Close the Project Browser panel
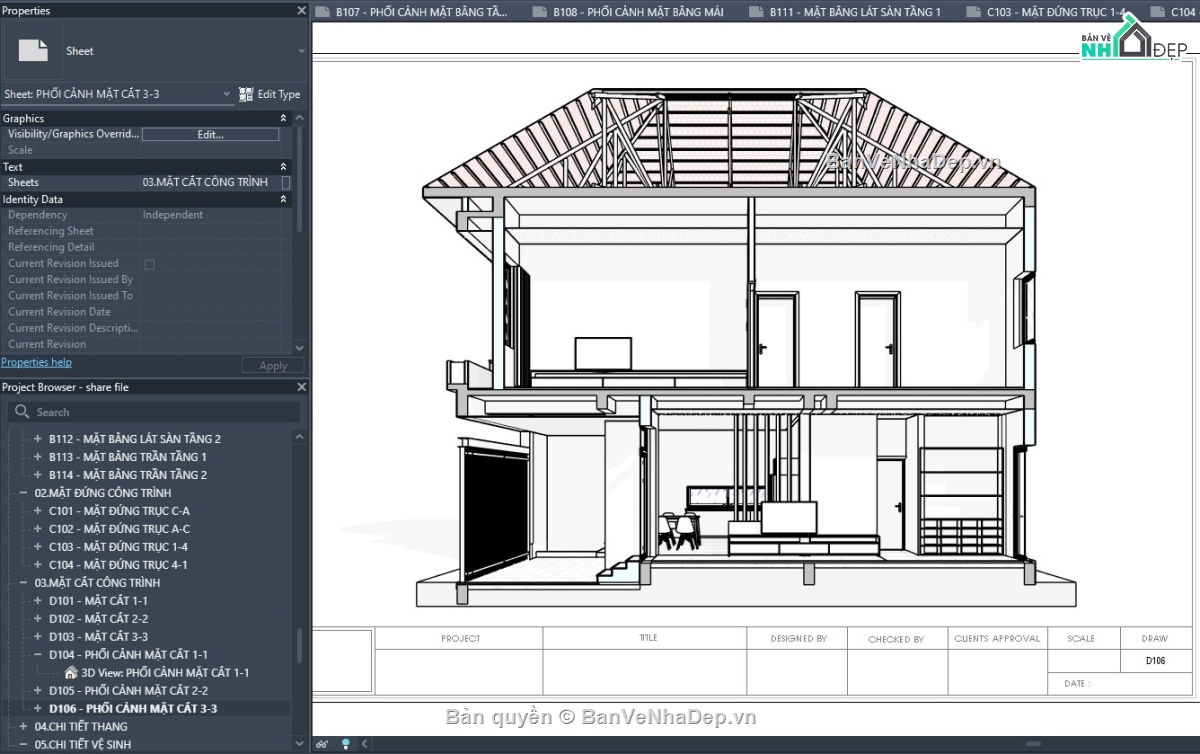Image resolution: width=1200 pixels, height=754 pixels. click(302, 387)
